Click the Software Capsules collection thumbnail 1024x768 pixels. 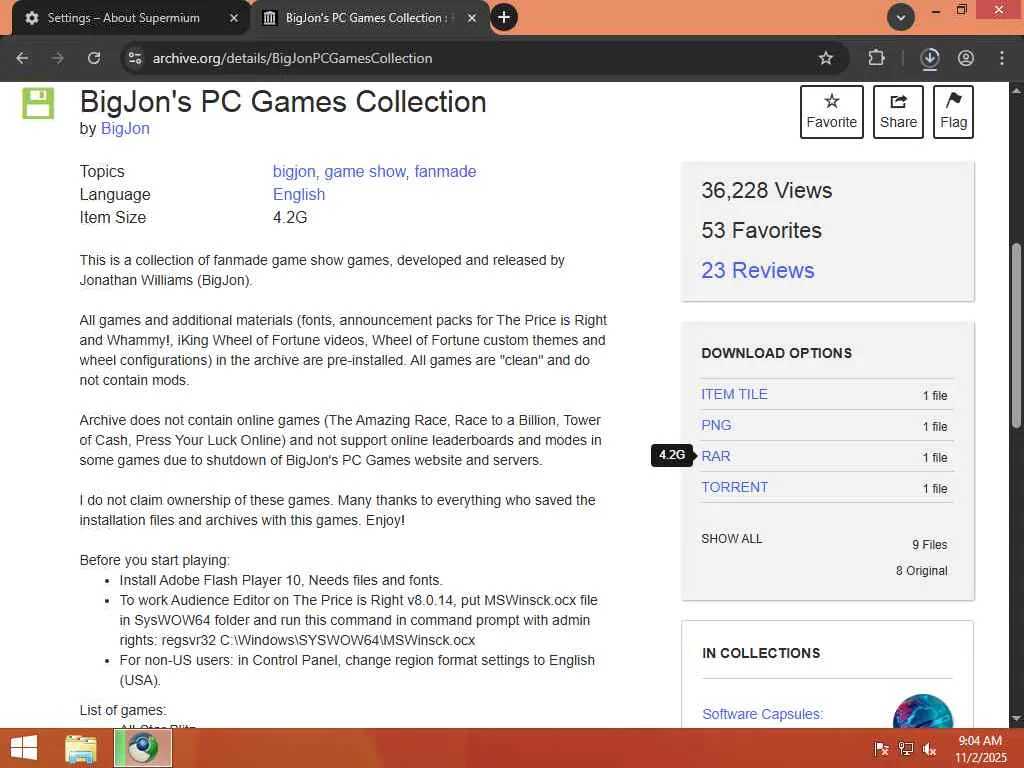pos(922,712)
